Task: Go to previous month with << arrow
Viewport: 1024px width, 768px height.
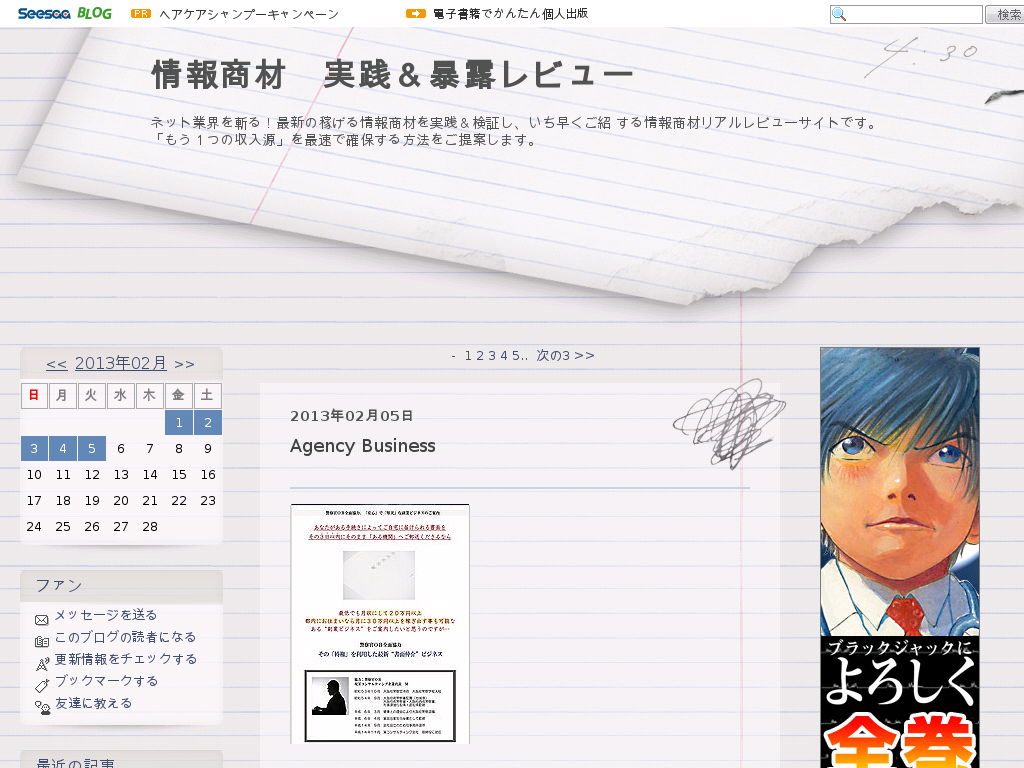Action: point(56,364)
